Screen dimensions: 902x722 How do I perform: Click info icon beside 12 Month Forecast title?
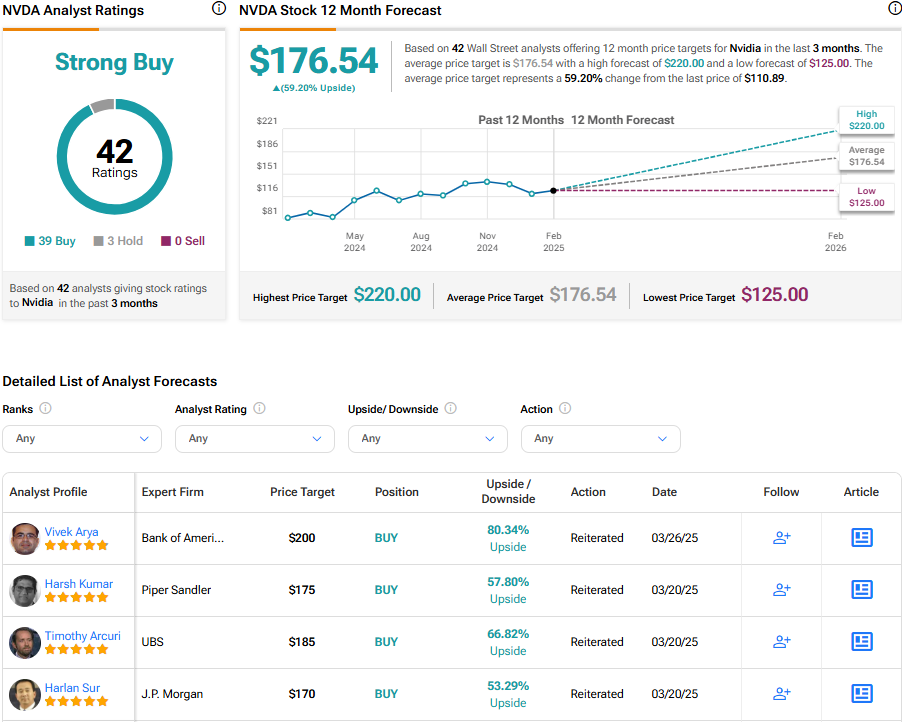coord(894,9)
